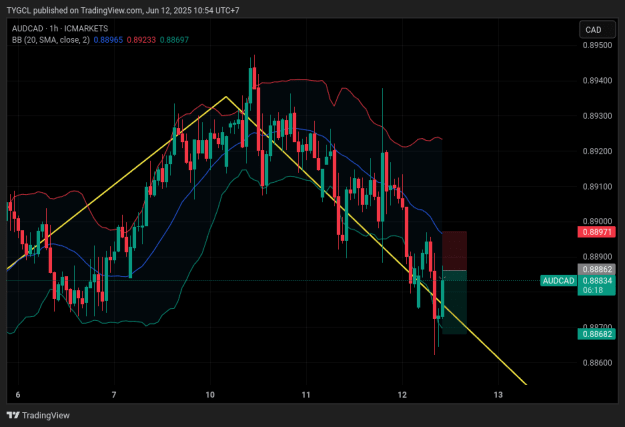Screen dimensions: 625x427
Task: Click date label 10 on time axis
Action: [x=210, y=395]
